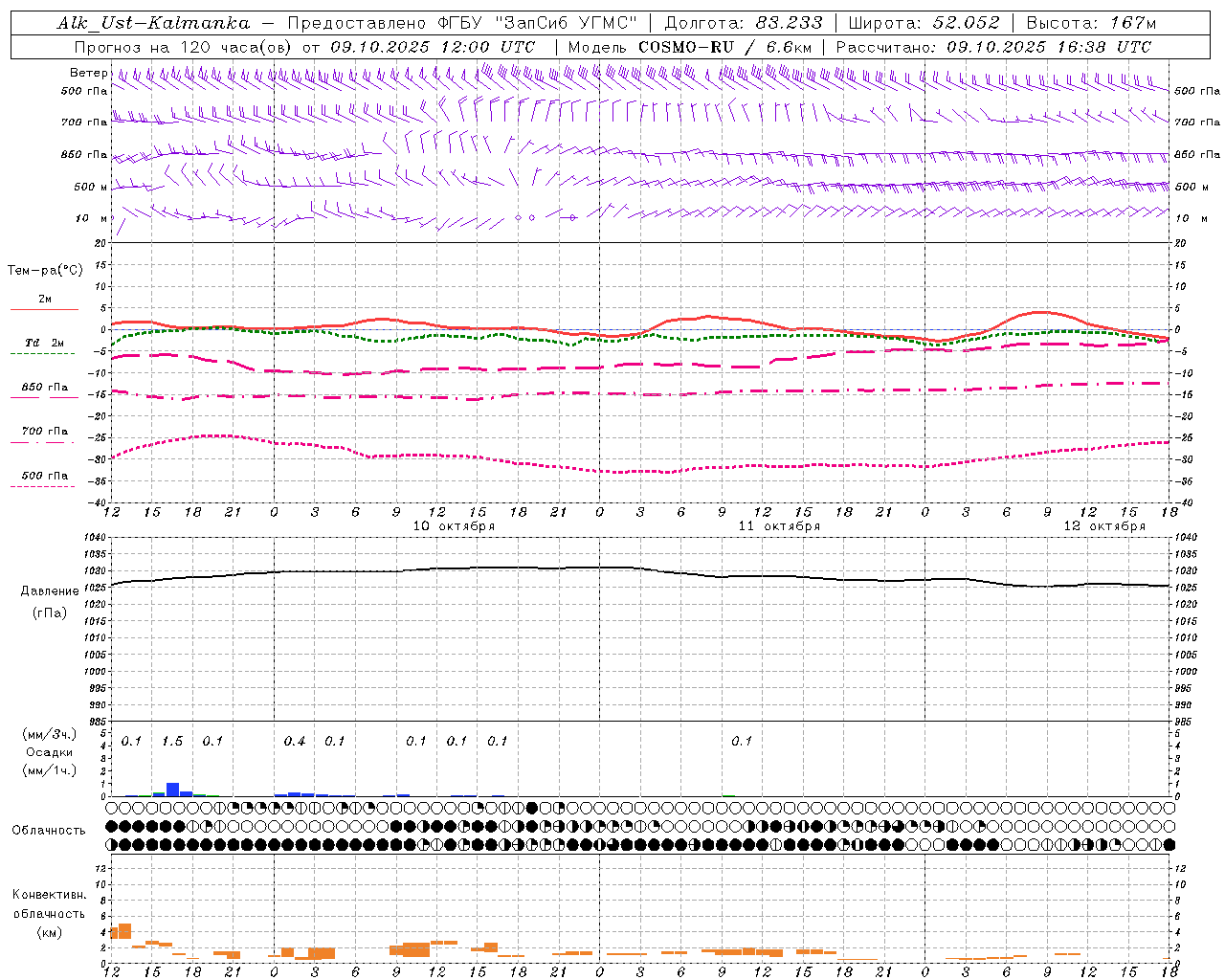The image size is (1225, 980).
Task: Select the precipitation value "0.4"
Action: [x=295, y=742]
